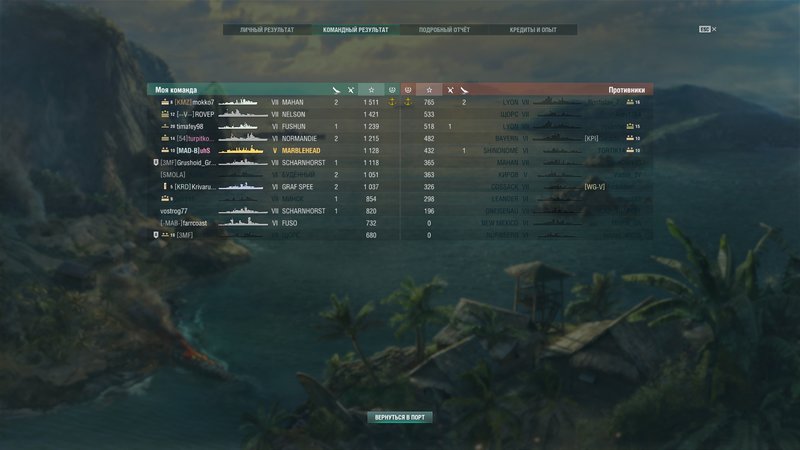Click enemy team's smiley karma column icon
800x450 pixels.
(408, 90)
